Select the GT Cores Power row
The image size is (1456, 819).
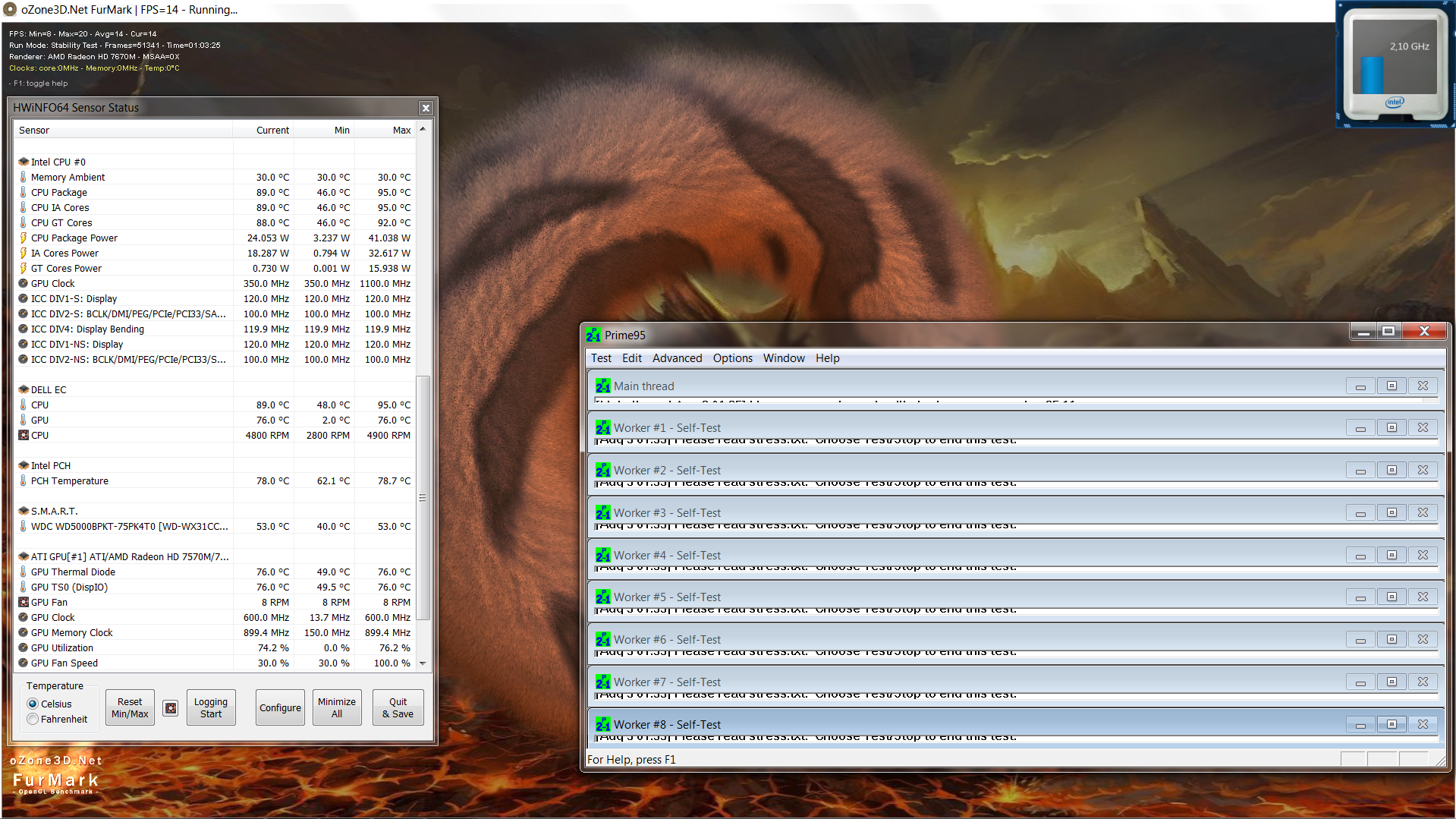[215, 268]
